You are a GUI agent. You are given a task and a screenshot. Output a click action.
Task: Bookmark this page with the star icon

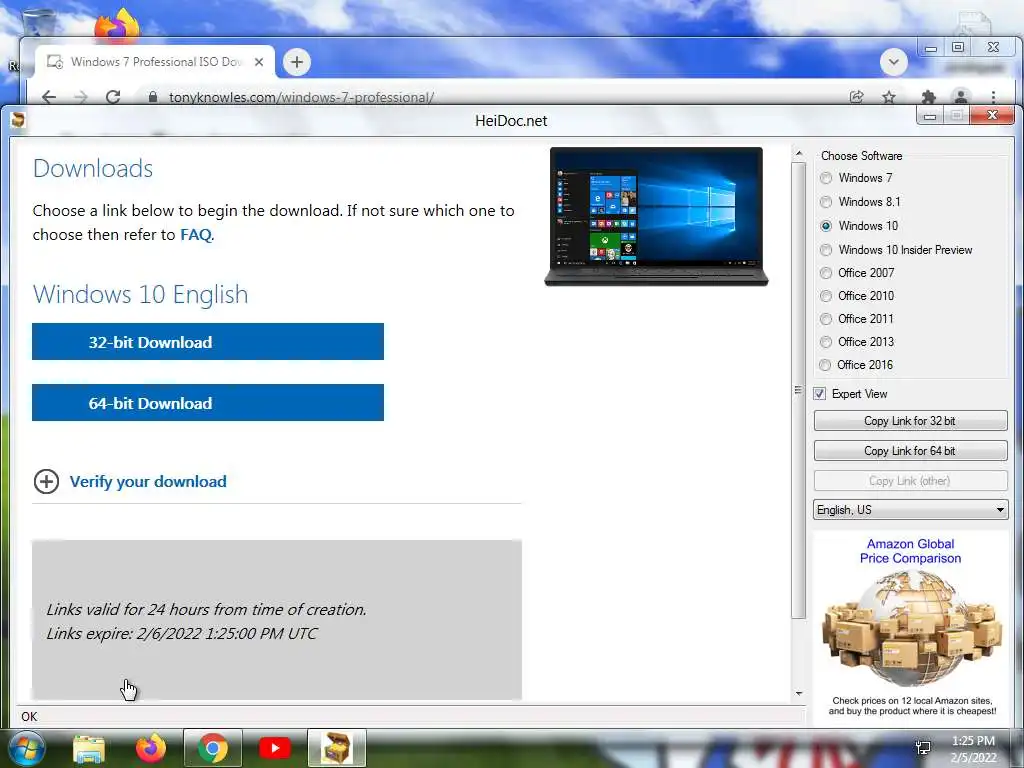coord(889,97)
